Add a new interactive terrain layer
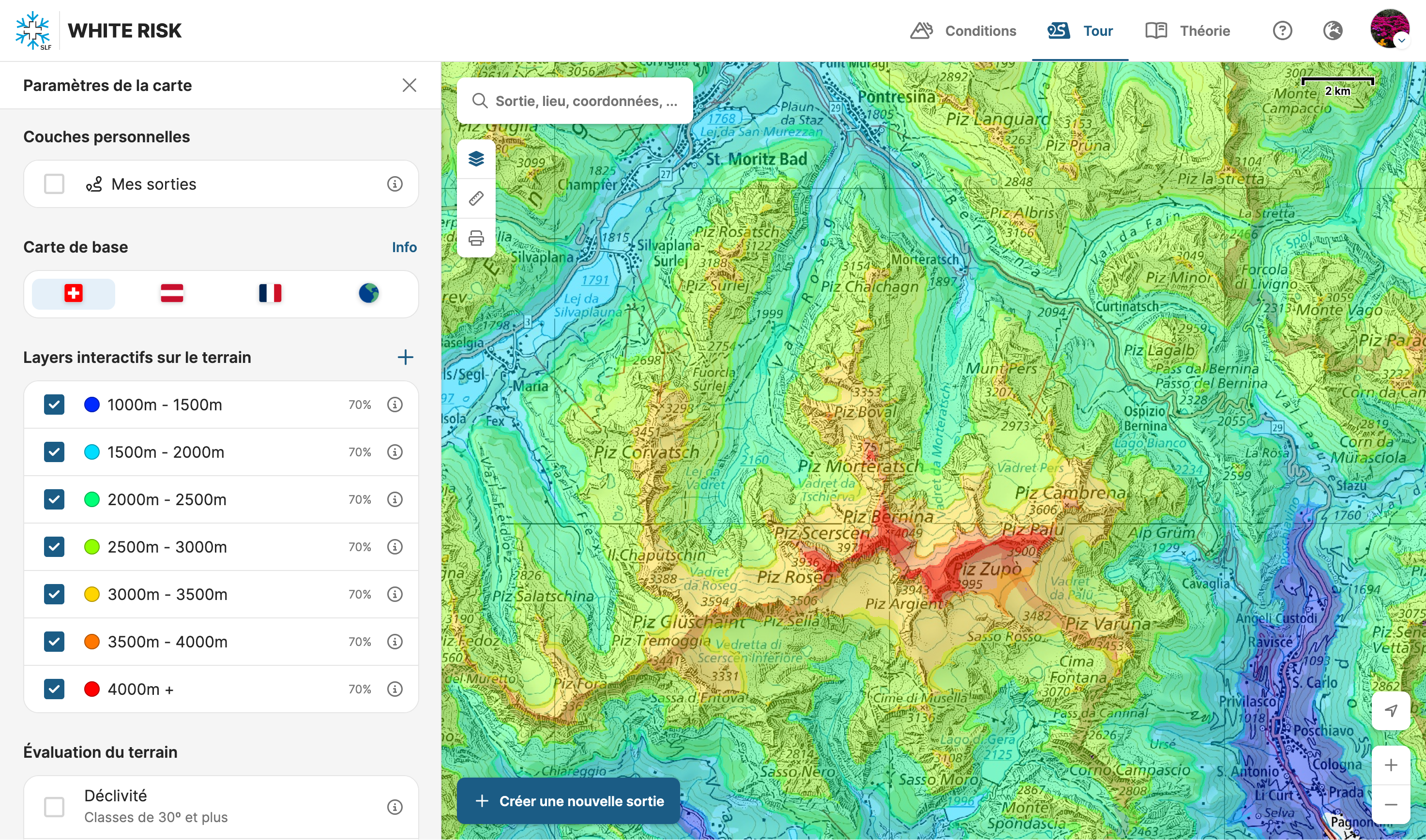The image size is (1426, 840). (x=405, y=357)
